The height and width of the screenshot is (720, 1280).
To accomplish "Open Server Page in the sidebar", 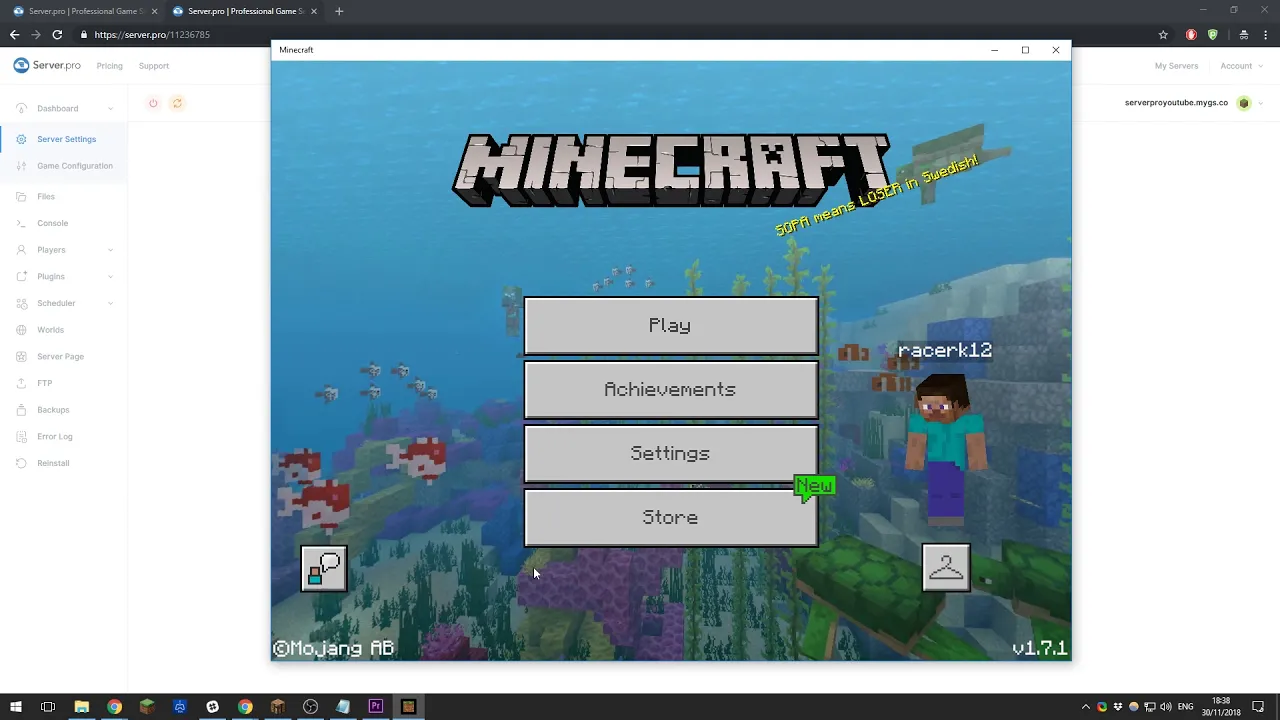I will (x=60, y=357).
